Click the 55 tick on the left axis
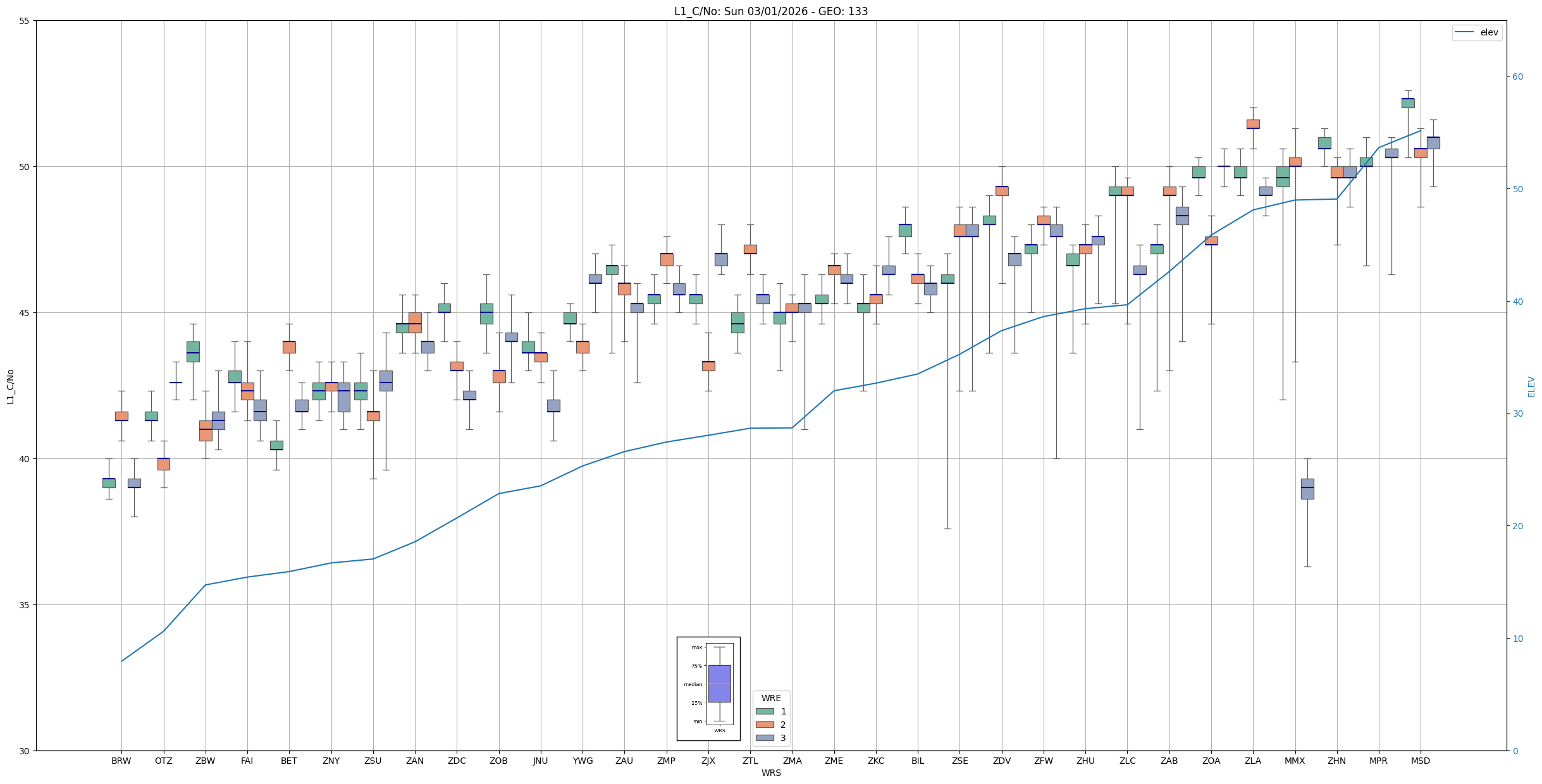This screenshot has height=784, width=1542. (x=25, y=21)
